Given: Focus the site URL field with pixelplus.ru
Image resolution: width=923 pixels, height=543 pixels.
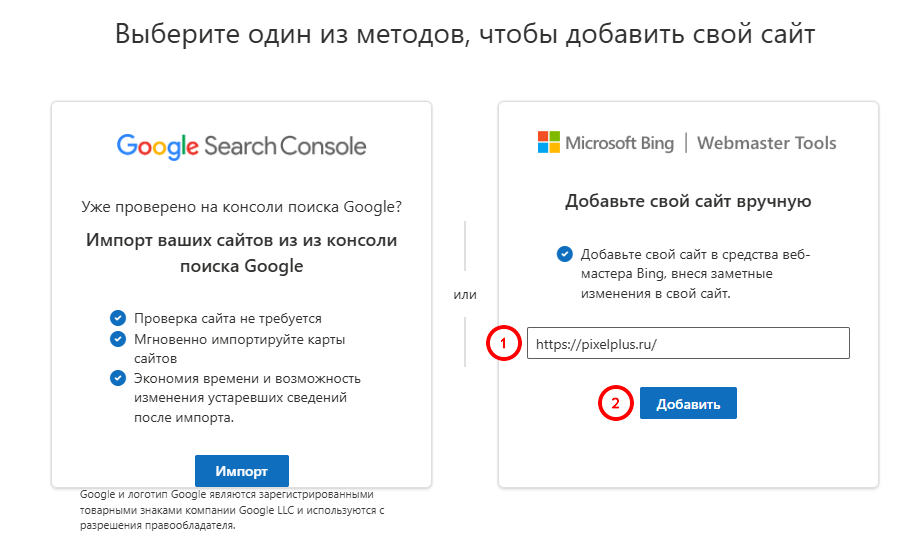Looking at the screenshot, I should (x=688, y=343).
